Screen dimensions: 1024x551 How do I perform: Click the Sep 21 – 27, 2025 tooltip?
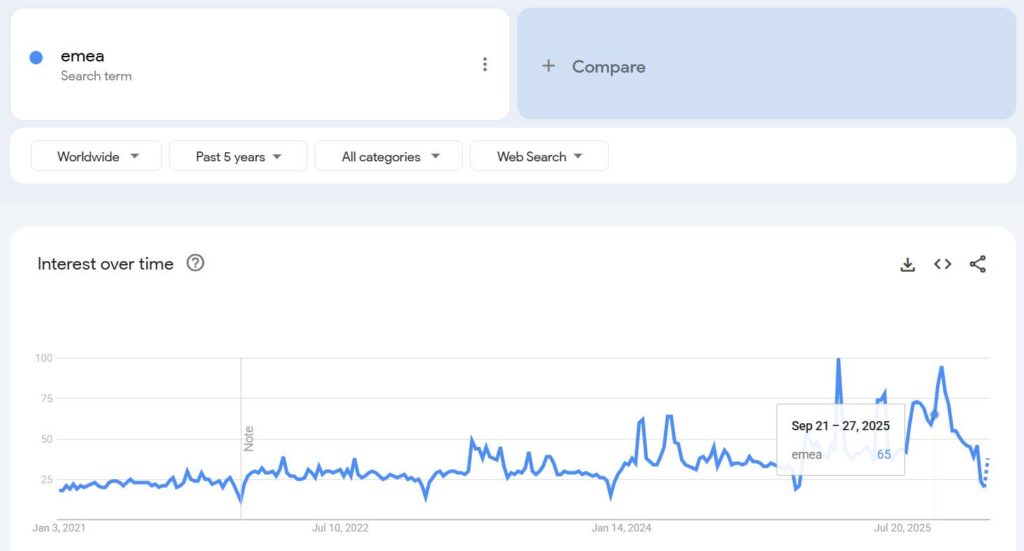(x=840, y=439)
